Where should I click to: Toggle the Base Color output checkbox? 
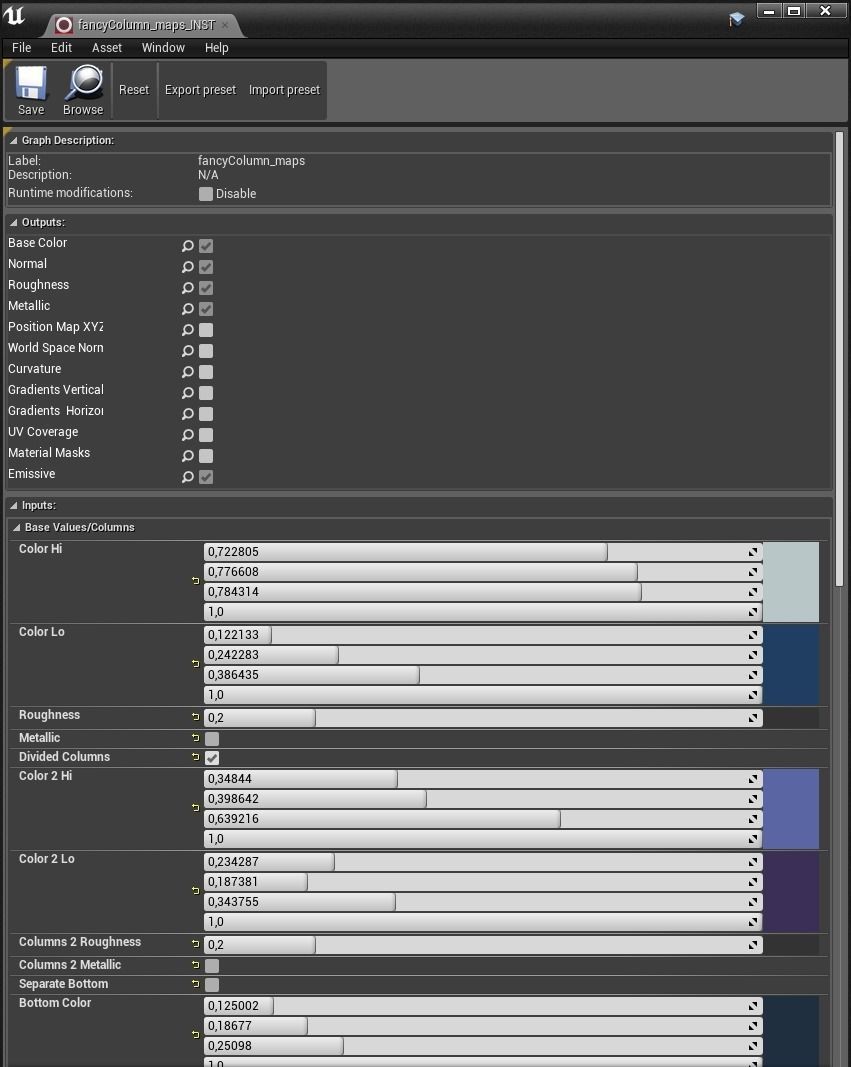click(206, 246)
